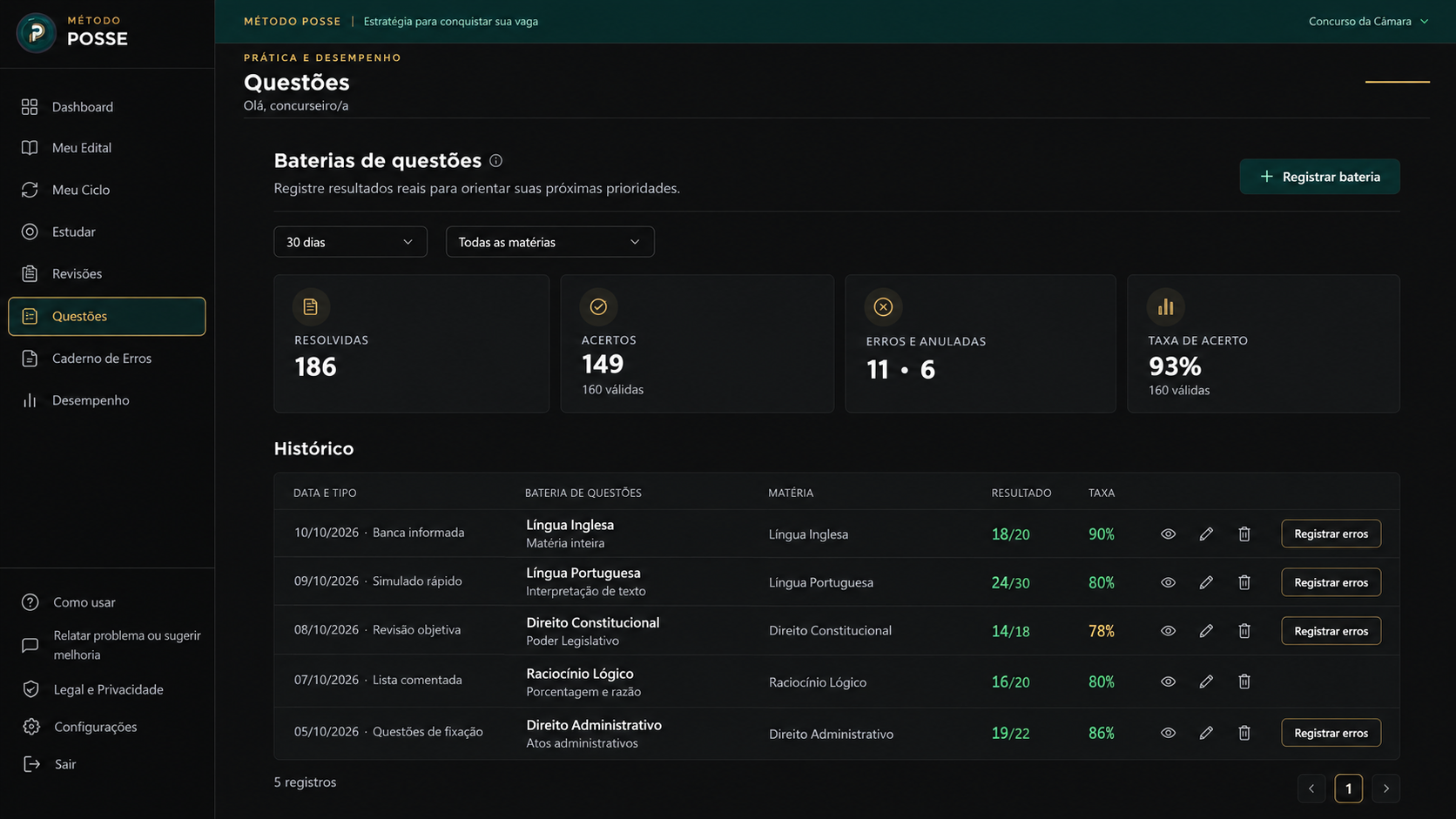1456x819 pixels.
Task: Edit the Raciocínio Lógico battery entry
Action: pyautogui.click(x=1206, y=681)
